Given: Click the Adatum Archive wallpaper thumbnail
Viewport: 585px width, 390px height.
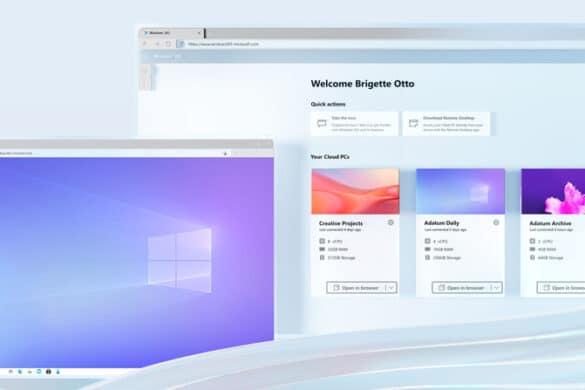Looking at the screenshot, I should pos(553,191).
